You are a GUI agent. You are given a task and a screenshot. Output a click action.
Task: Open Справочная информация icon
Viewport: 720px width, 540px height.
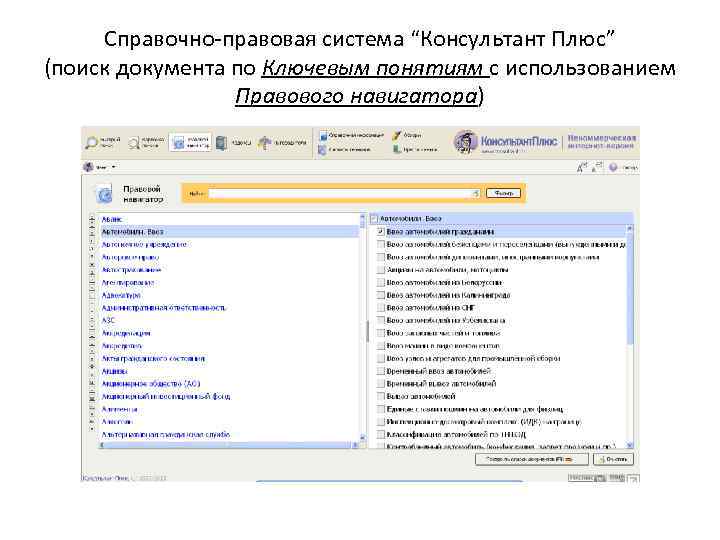pos(323,135)
